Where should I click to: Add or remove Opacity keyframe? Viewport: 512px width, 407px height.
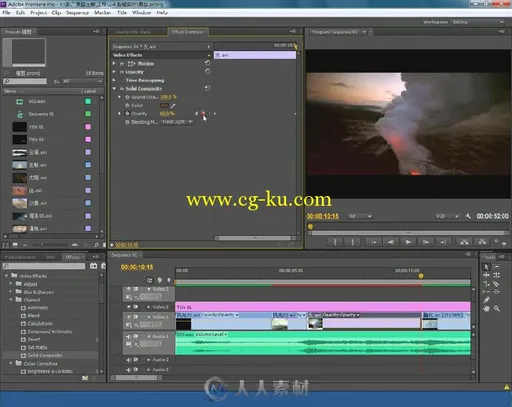203,114
